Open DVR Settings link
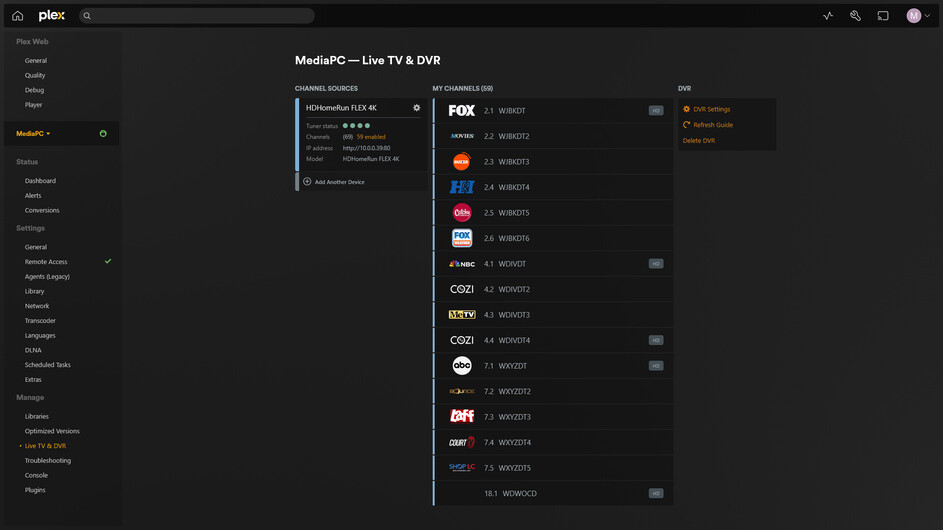 click(711, 109)
